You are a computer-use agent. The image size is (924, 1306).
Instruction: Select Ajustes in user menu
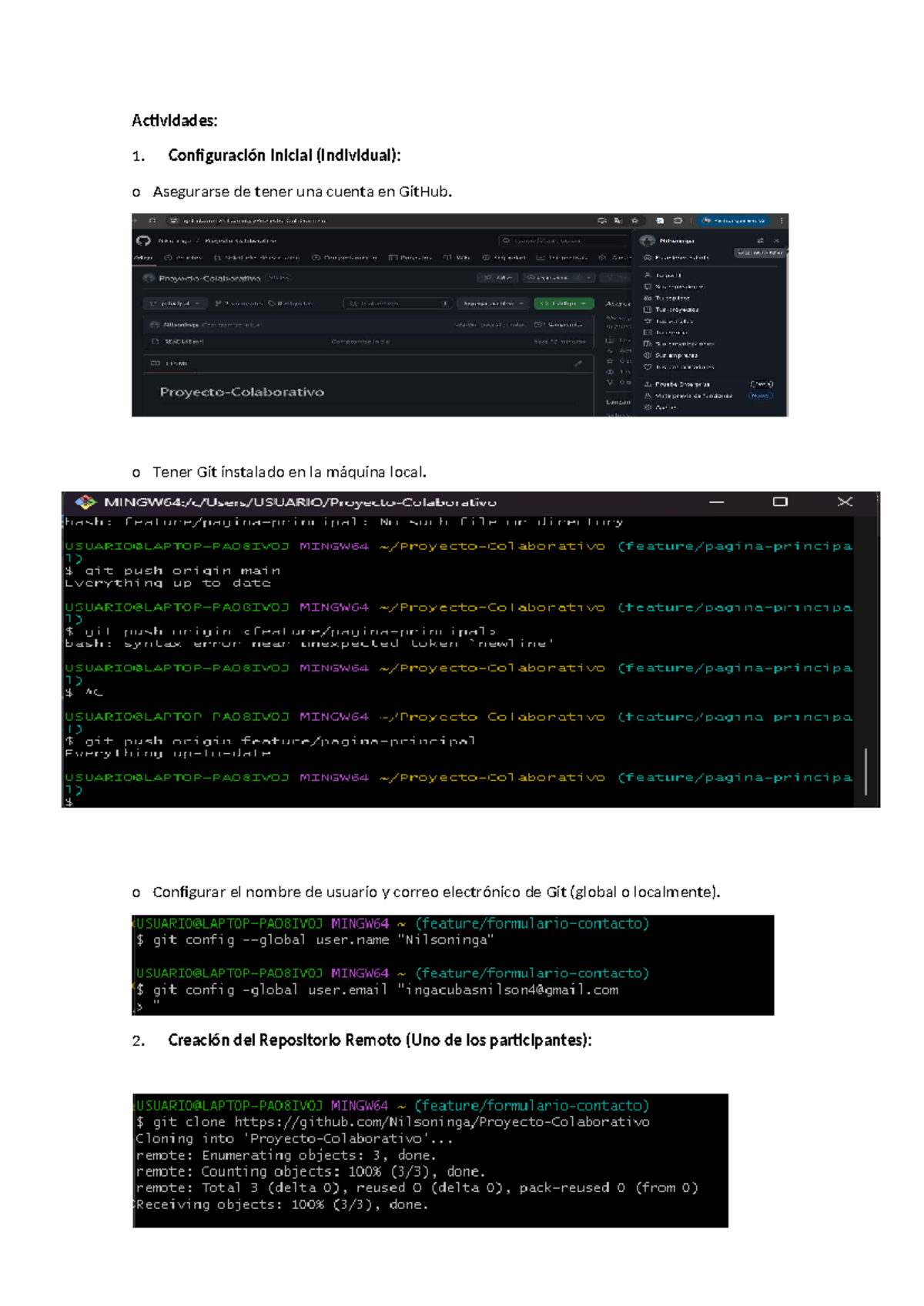tap(661, 407)
